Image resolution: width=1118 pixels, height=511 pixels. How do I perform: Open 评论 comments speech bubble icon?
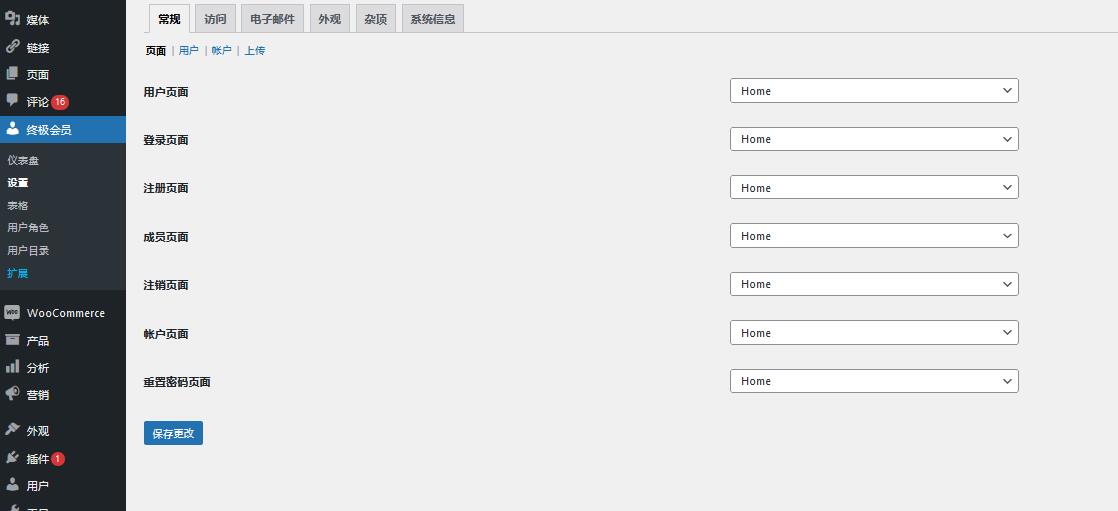[12, 100]
